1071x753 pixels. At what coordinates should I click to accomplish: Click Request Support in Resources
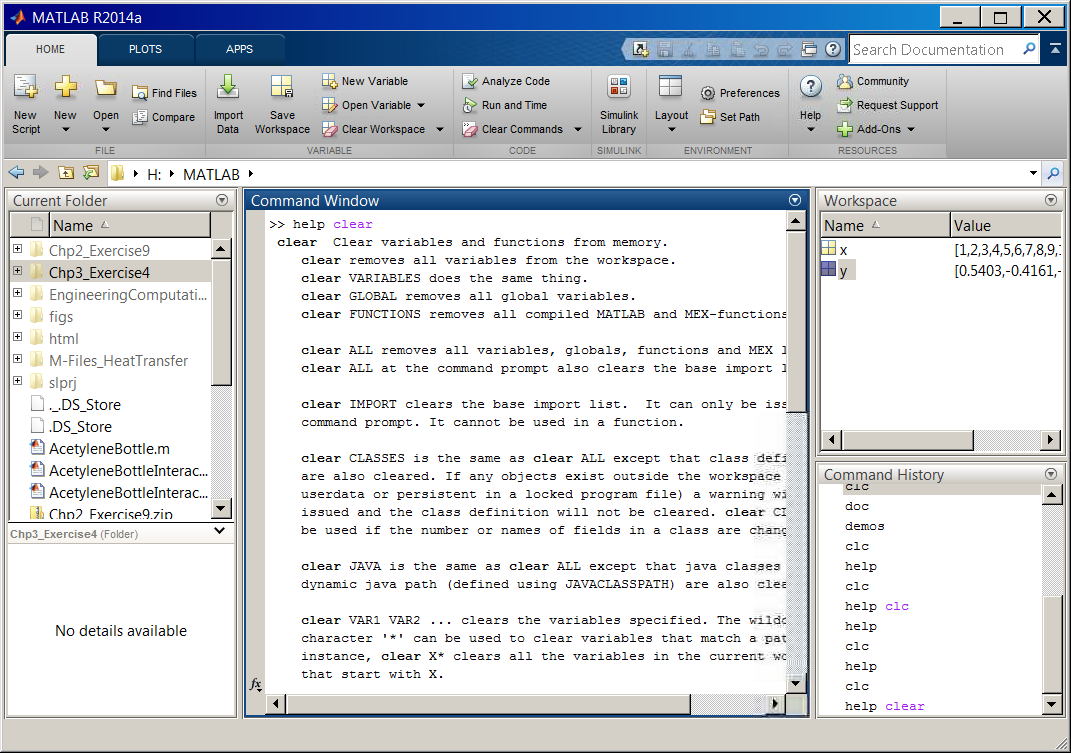(x=888, y=105)
